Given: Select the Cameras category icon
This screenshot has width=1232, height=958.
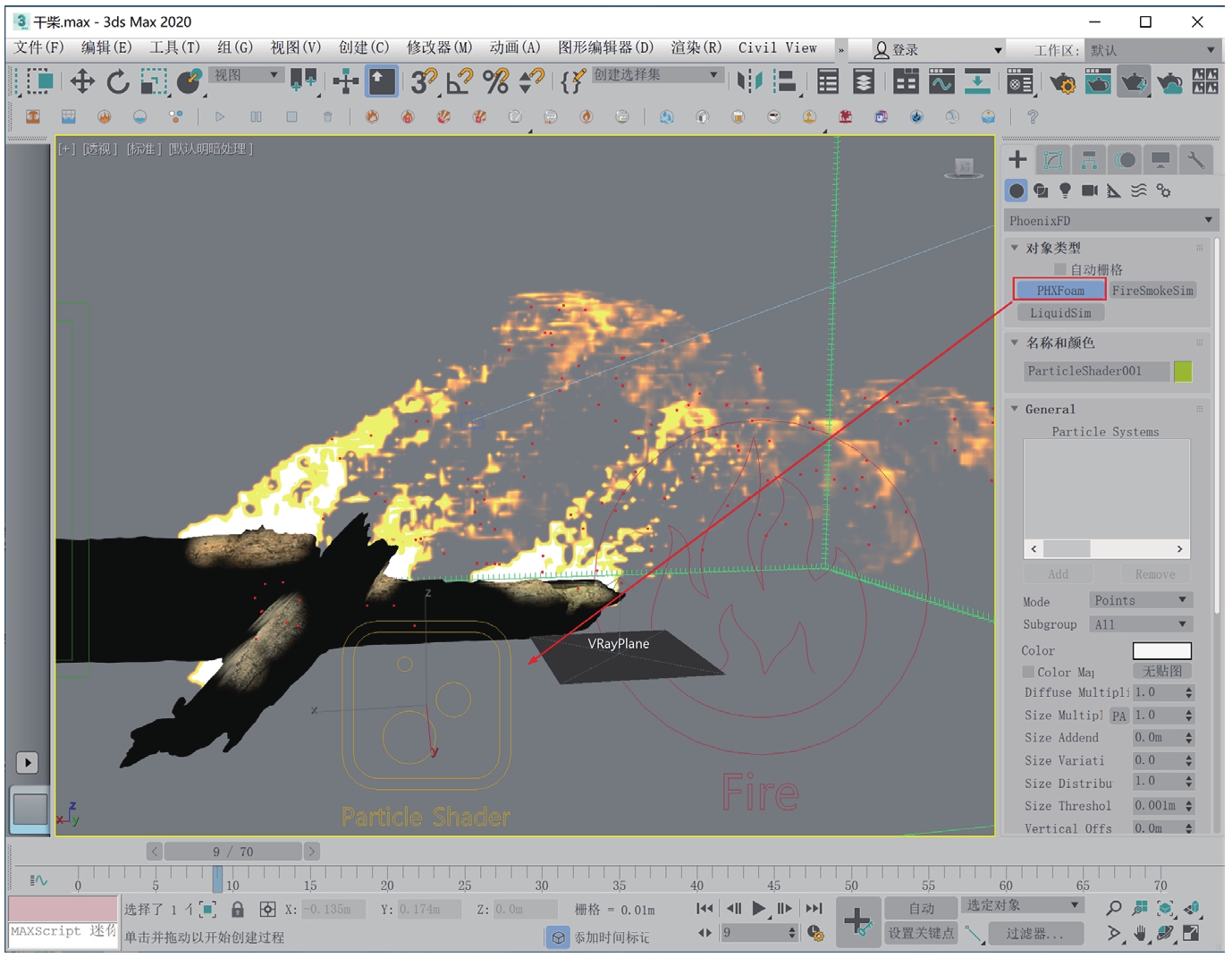Looking at the screenshot, I should coord(1089,191).
